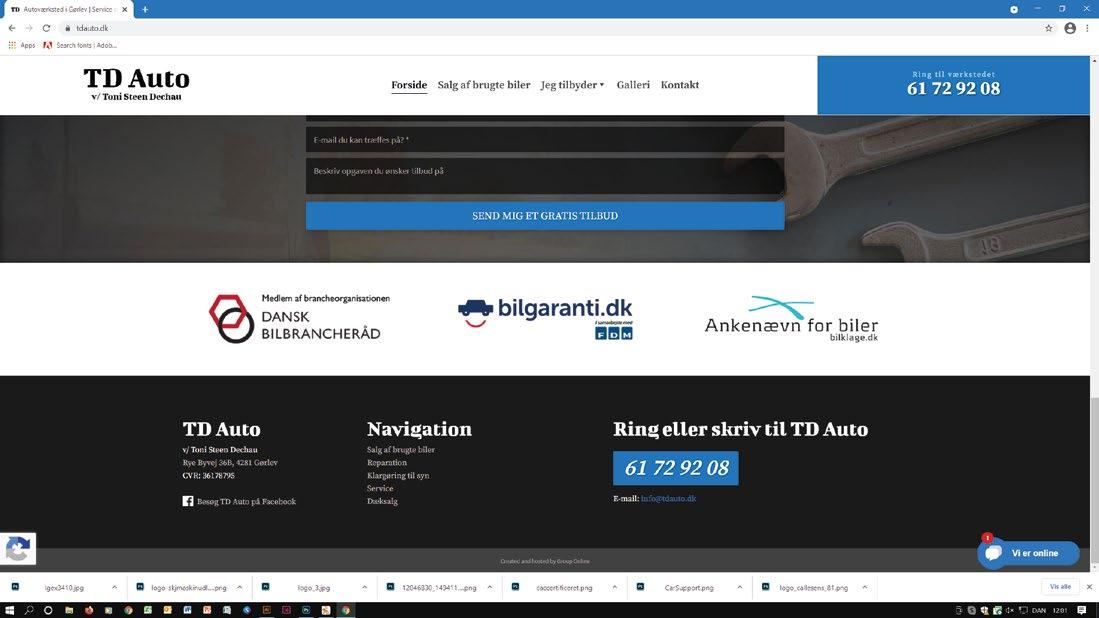Open the Galleri menu item
The image size is (1099, 618).
pyautogui.click(x=633, y=85)
